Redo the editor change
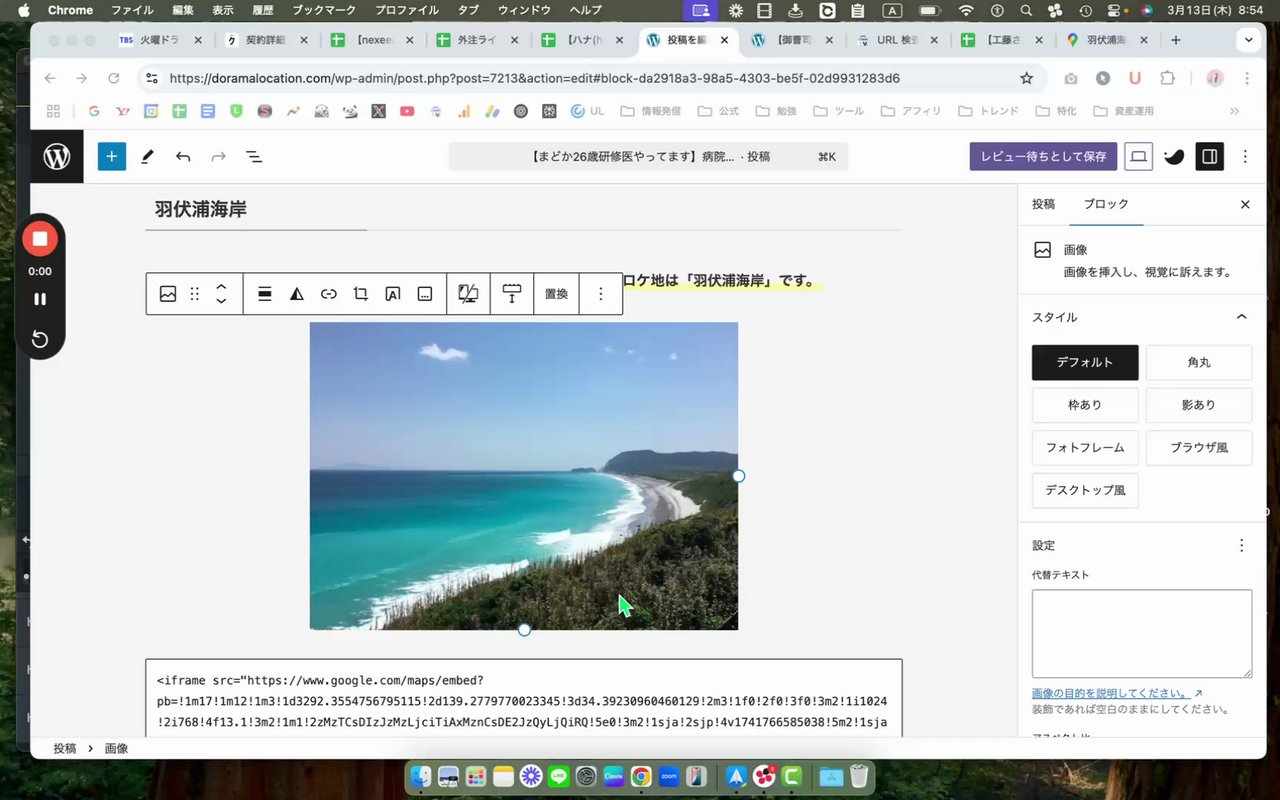 coord(218,156)
